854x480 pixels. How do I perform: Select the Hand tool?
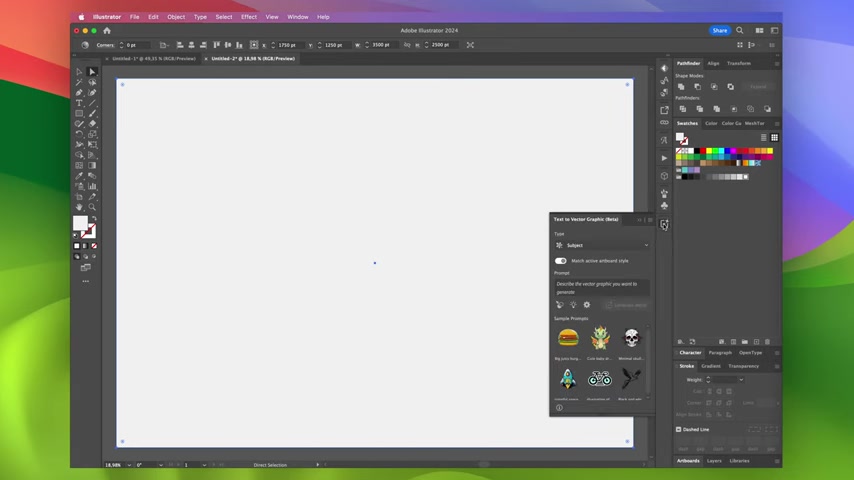(x=79, y=207)
